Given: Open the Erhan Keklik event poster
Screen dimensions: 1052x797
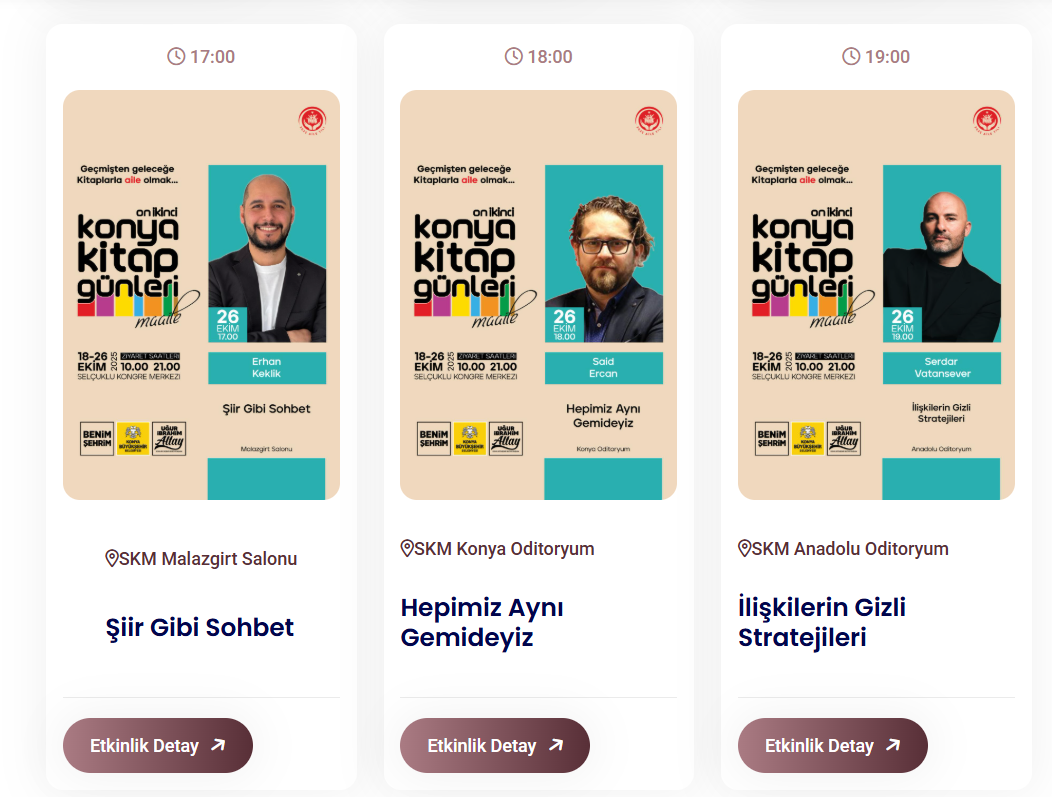Looking at the screenshot, I should pyautogui.click(x=201, y=295).
